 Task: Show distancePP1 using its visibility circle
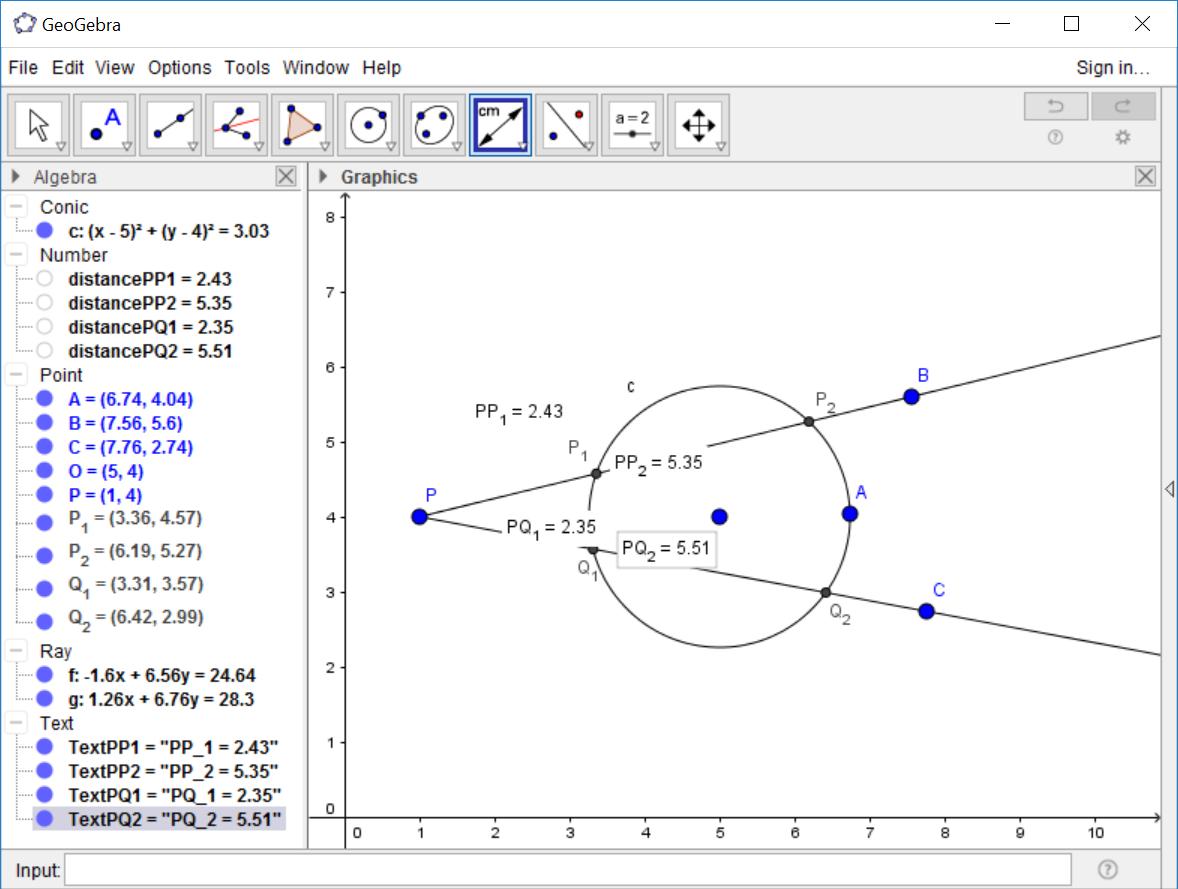[x=44, y=279]
